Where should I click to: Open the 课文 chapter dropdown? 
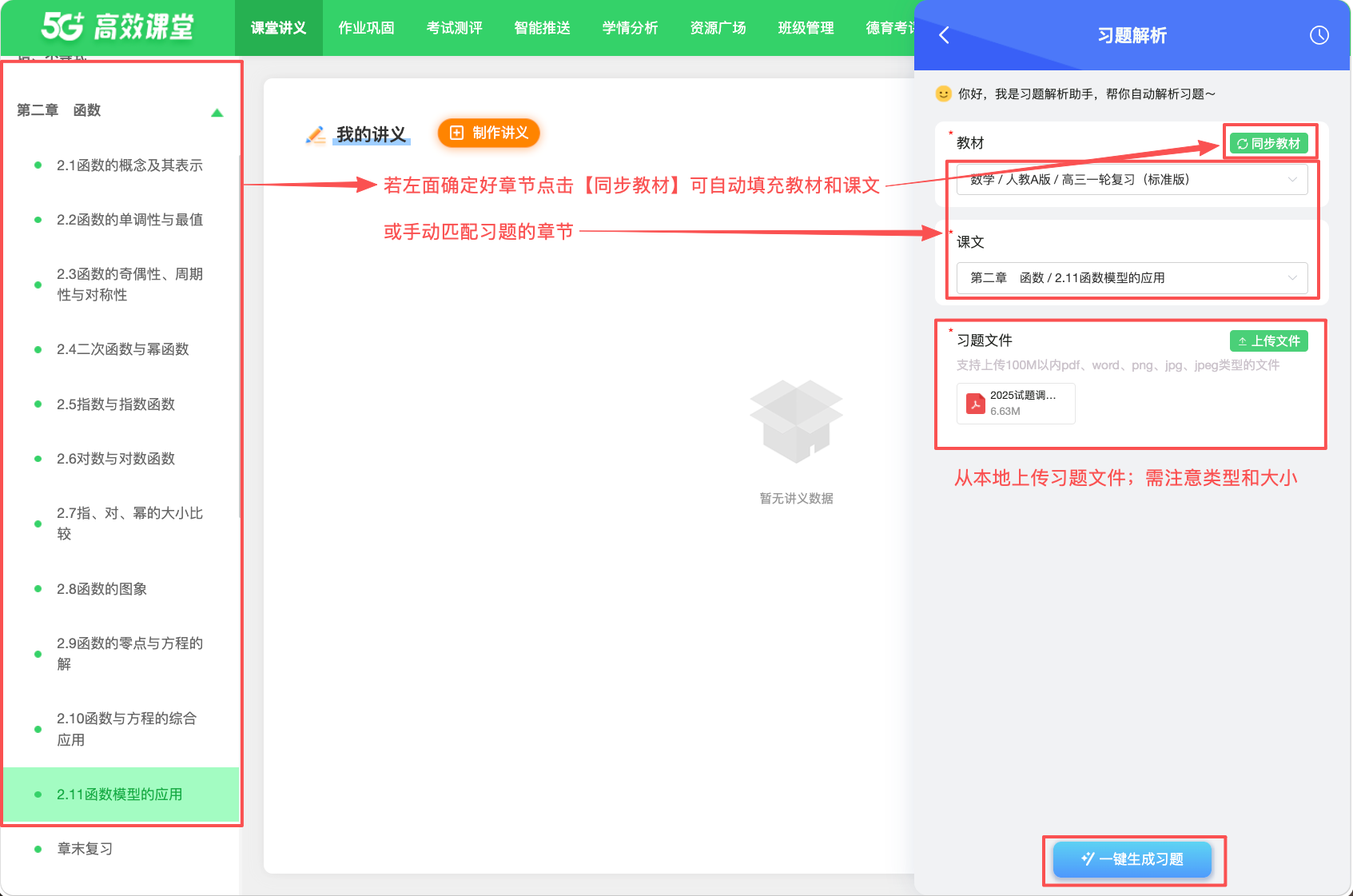coord(1132,278)
